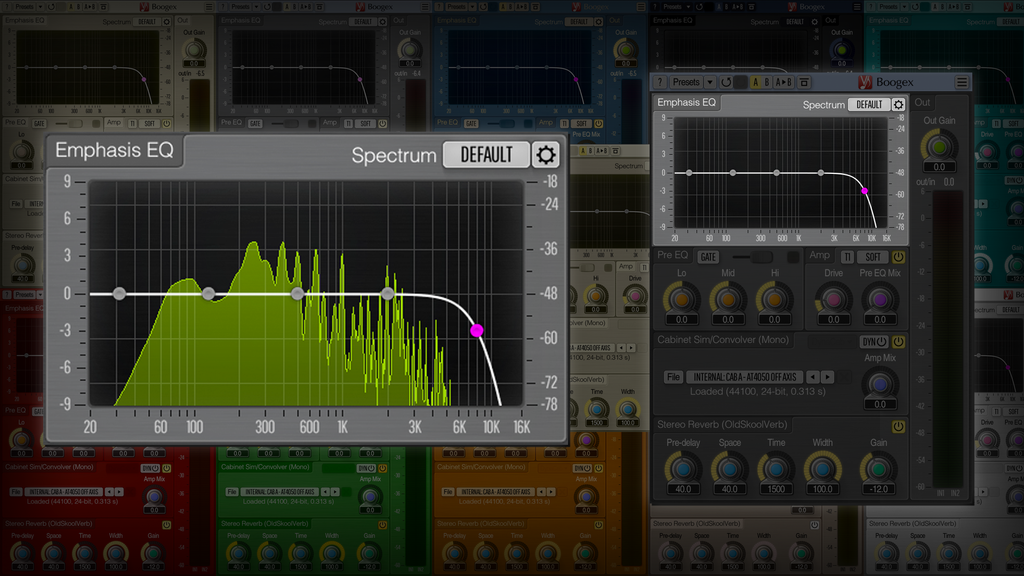Click File to load a cabinet impulse
This screenshot has height=576, width=1024.
673,377
